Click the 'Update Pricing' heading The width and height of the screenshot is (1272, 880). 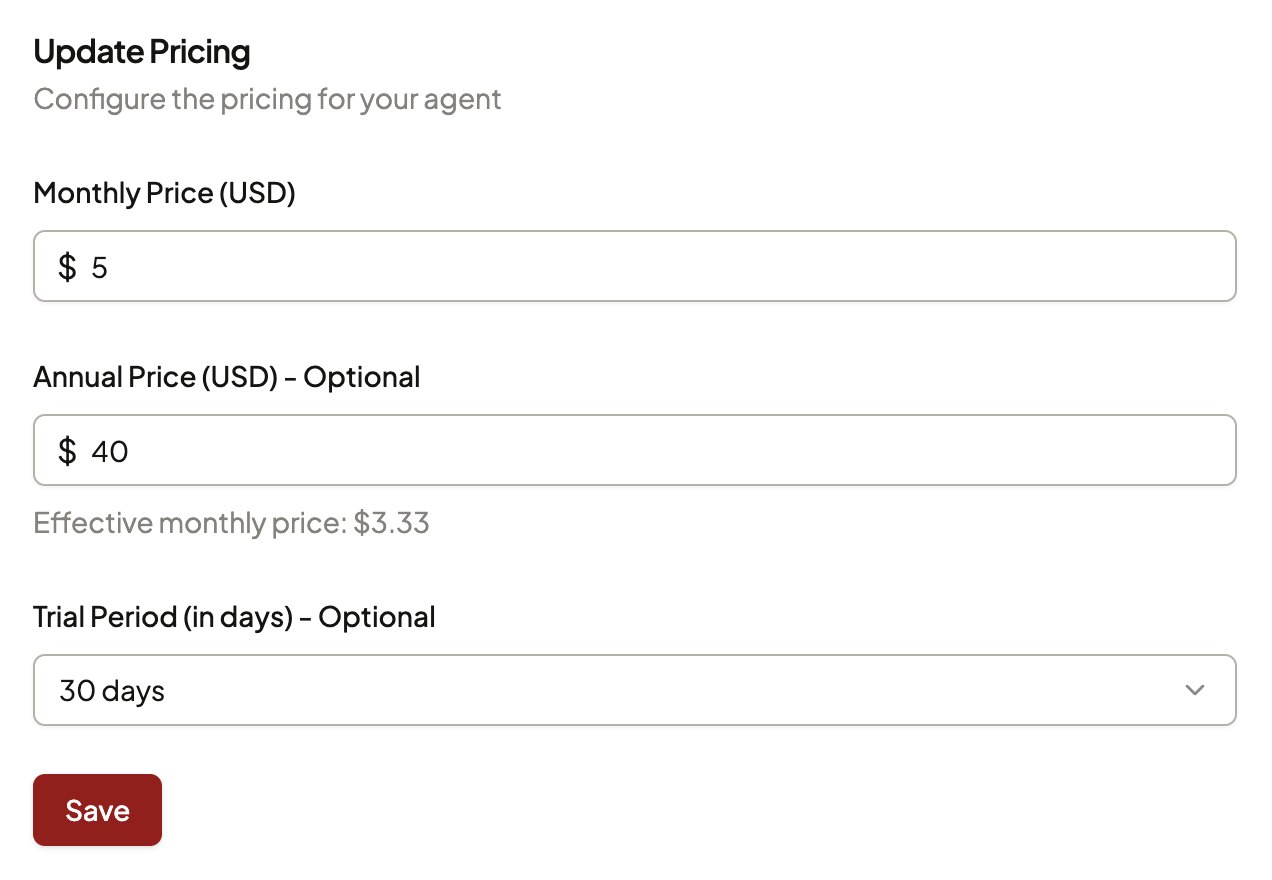click(x=142, y=51)
